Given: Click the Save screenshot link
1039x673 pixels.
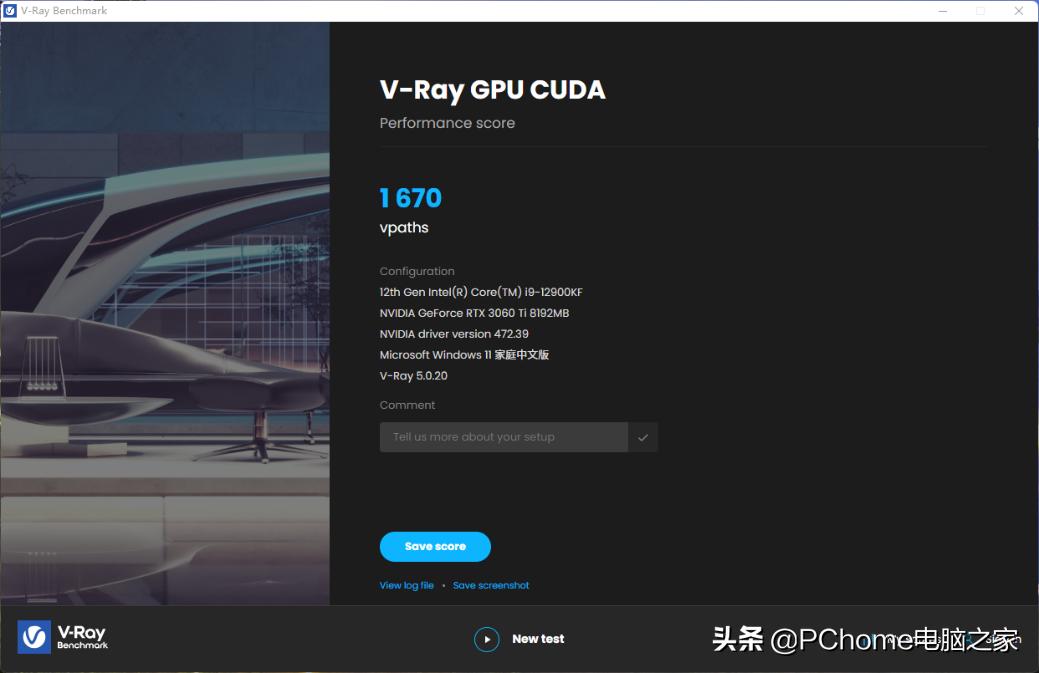Looking at the screenshot, I should (x=491, y=586).
